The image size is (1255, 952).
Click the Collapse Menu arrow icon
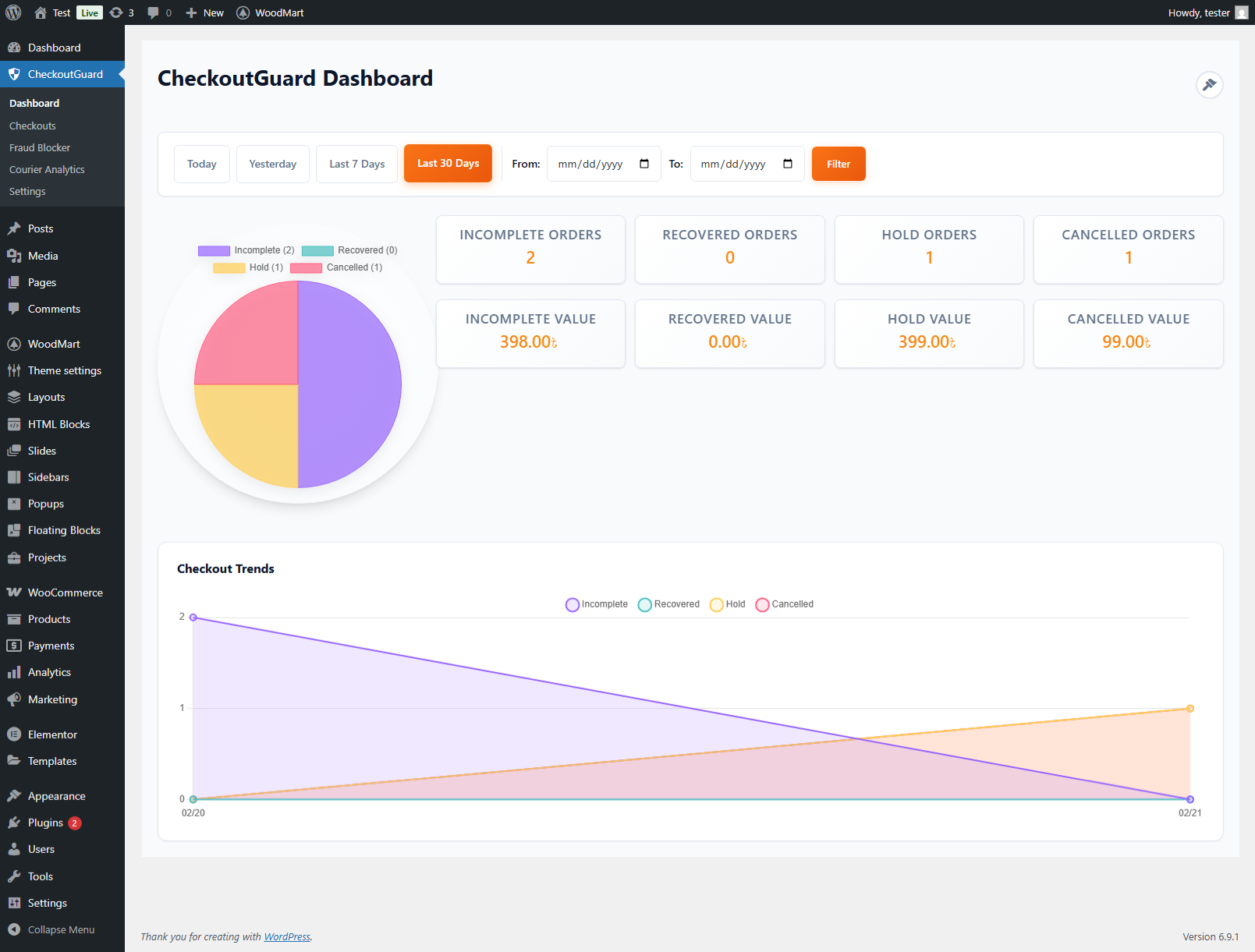(x=14, y=929)
